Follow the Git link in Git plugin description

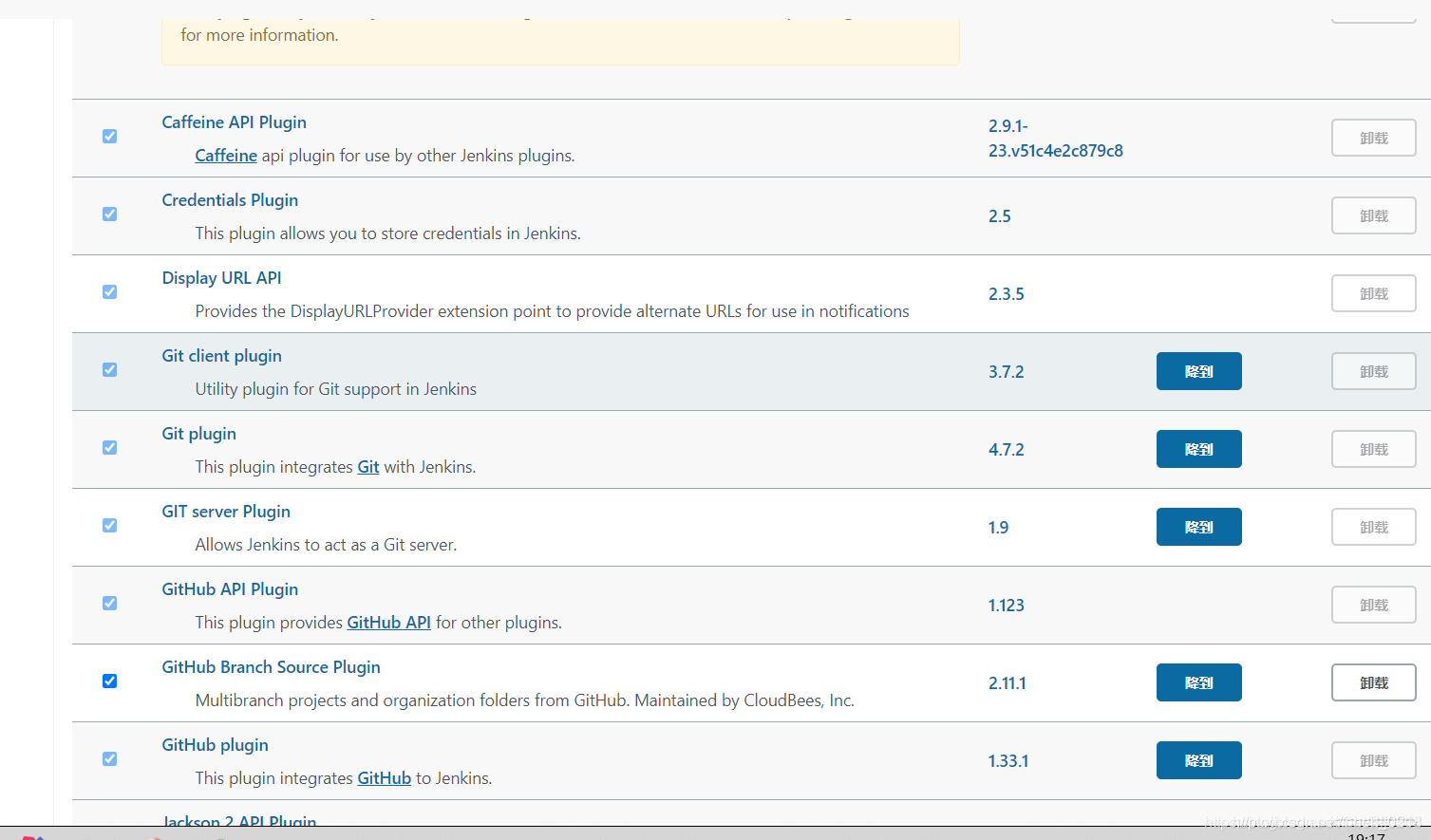point(368,467)
